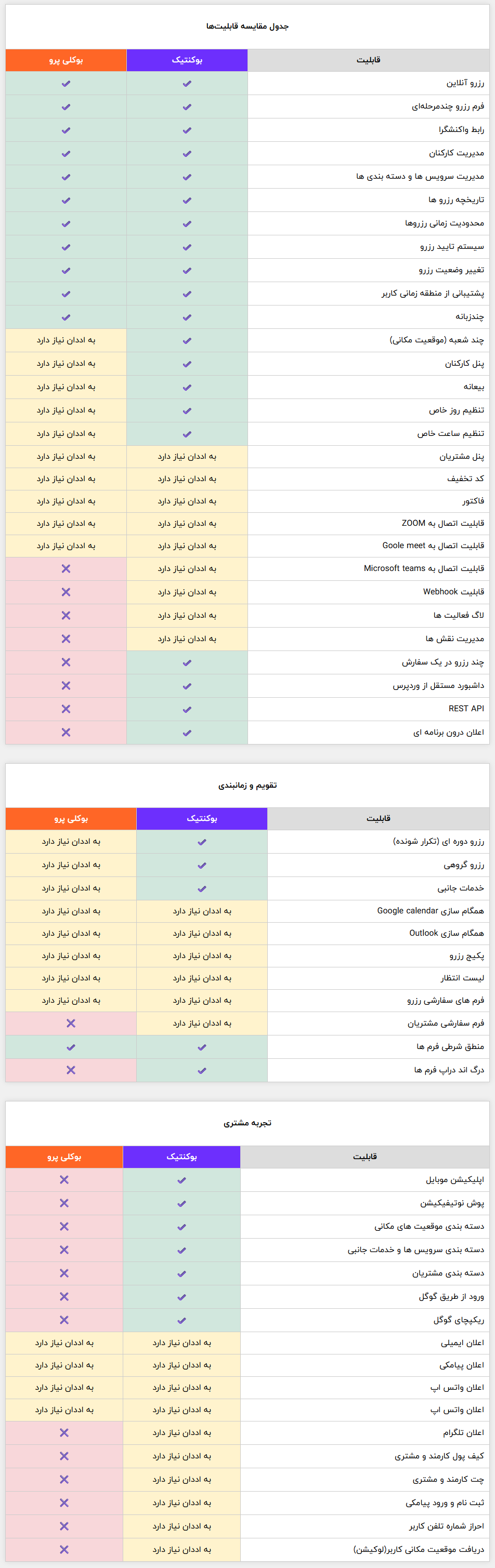Click Booknetic checkmark in 'دسته بندی مشتریان' row
The width and height of the screenshot is (495, 1568).
[x=181, y=1273]
